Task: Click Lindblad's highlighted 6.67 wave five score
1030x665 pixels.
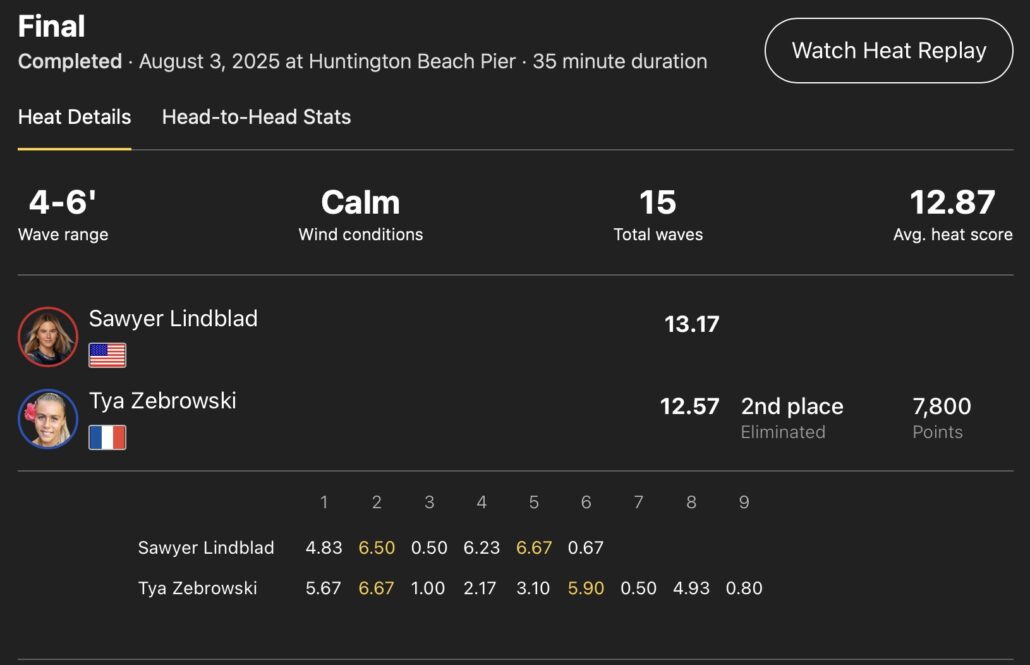Action: pyautogui.click(x=533, y=548)
